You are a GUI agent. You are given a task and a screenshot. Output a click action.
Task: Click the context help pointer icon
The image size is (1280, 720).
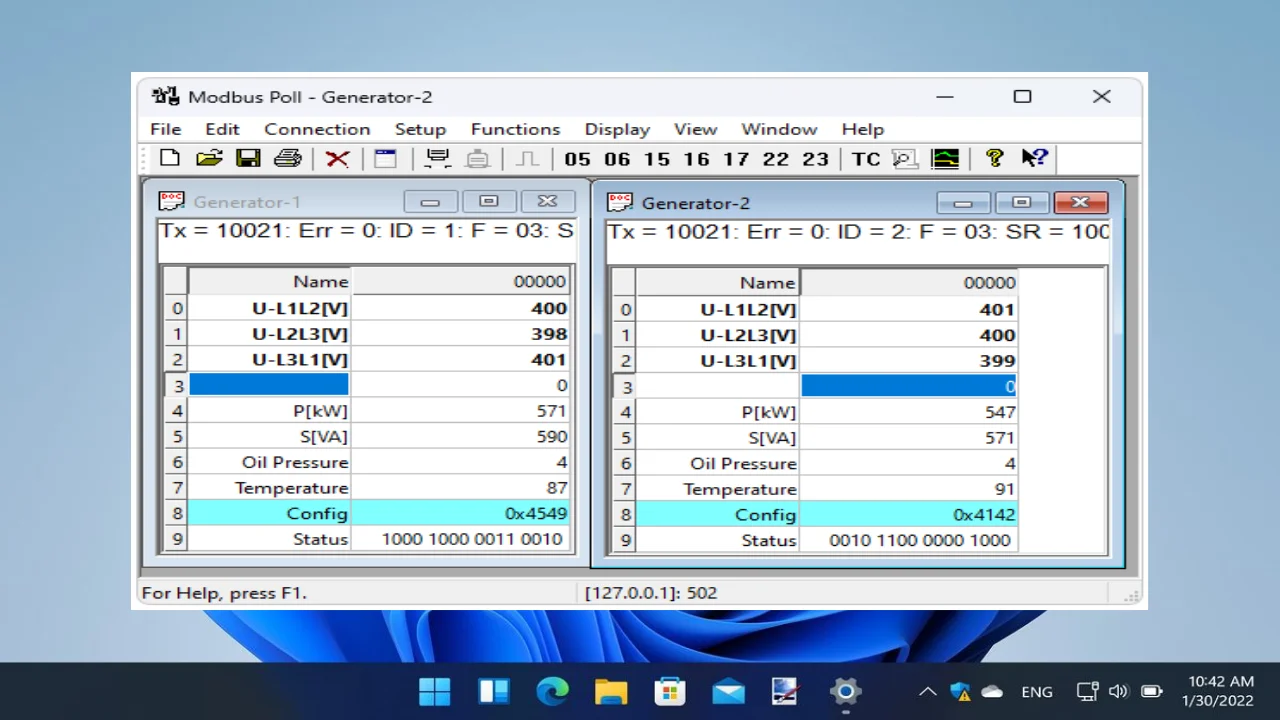click(1034, 158)
